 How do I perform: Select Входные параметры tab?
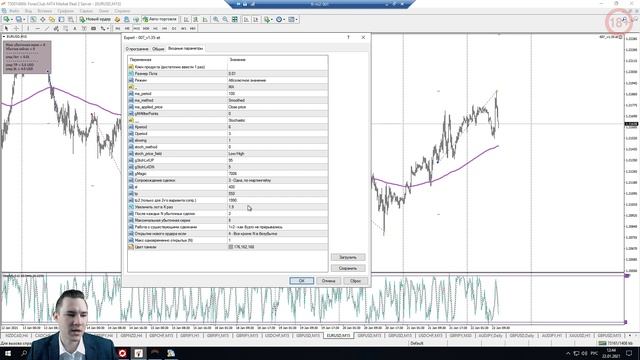[x=185, y=48]
